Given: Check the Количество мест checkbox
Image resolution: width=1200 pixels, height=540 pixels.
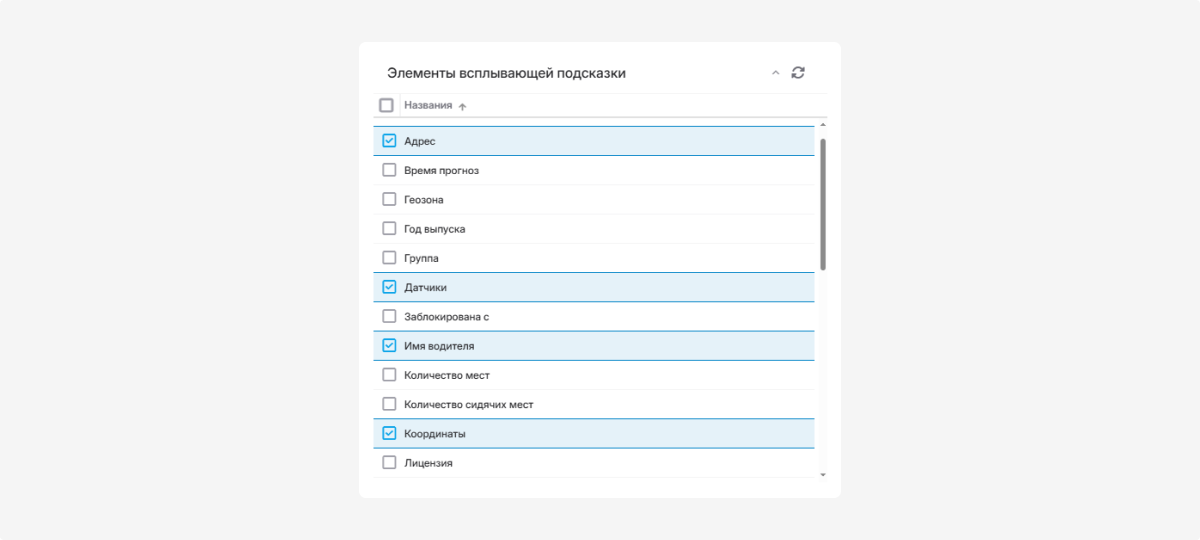Looking at the screenshot, I should (390, 375).
